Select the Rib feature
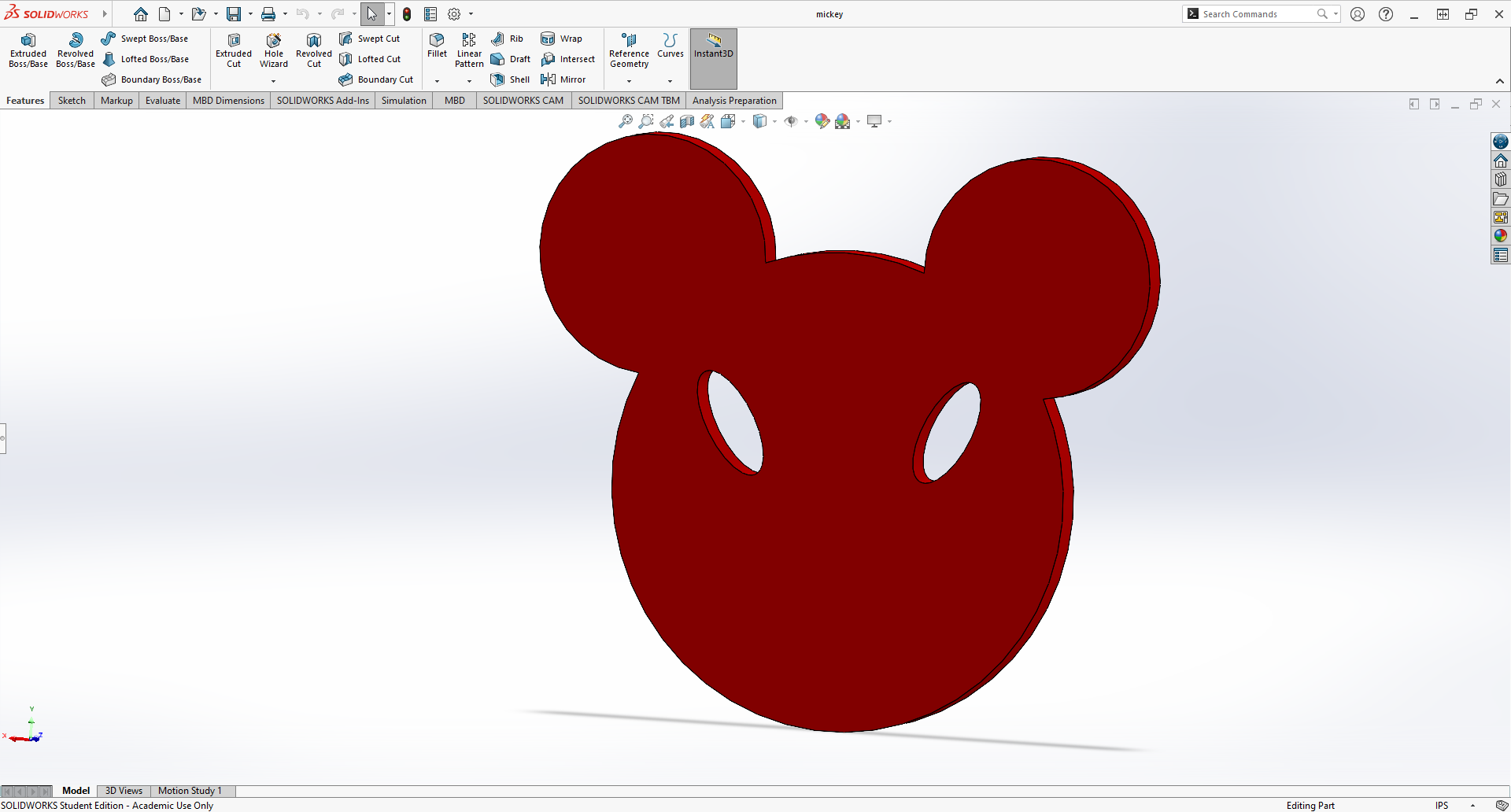 pyautogui.click(x=507, y=39)
